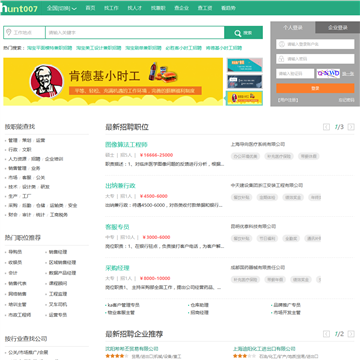360x360 pixels.
Task: Select the 销售管理 category link
Action: click(x=17, y=168)
